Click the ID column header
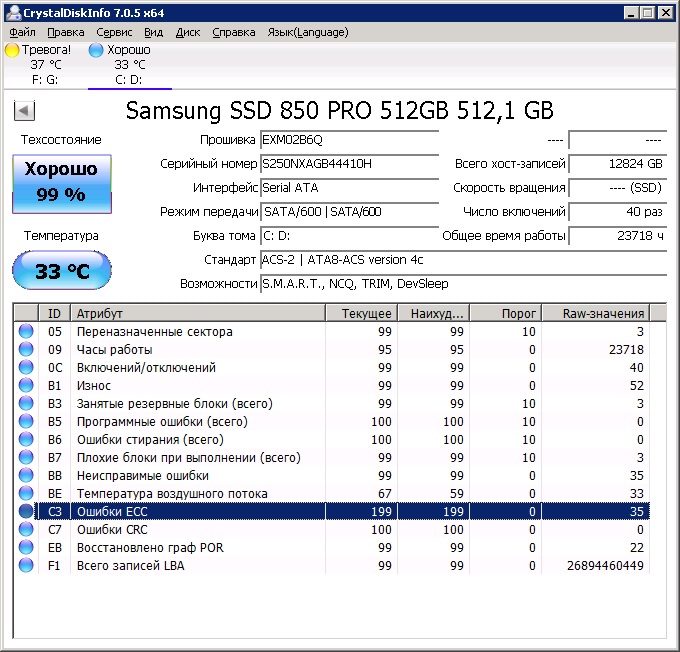680x652 pixels. (x=55, y=313)
